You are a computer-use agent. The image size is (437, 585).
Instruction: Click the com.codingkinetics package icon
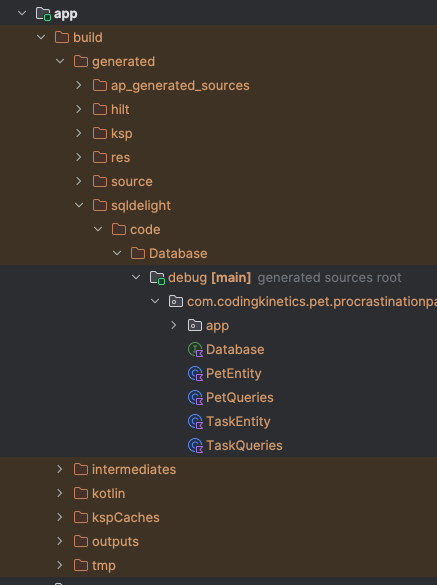[176, 301]
